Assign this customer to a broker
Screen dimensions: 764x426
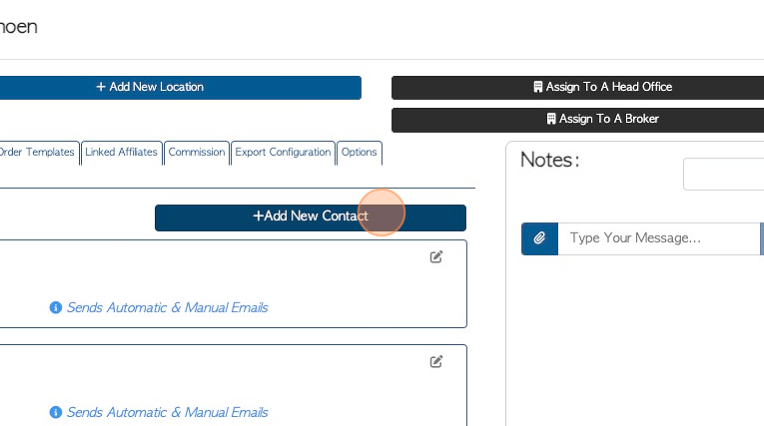click(577, 120)
